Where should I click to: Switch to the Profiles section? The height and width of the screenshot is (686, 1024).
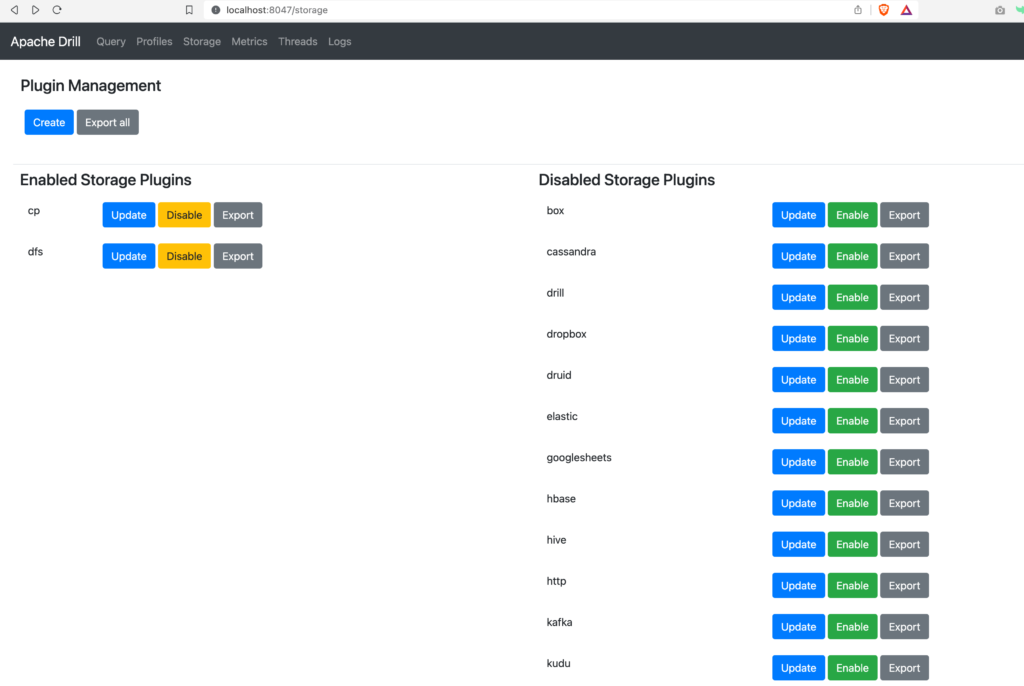tap(154, 41)
